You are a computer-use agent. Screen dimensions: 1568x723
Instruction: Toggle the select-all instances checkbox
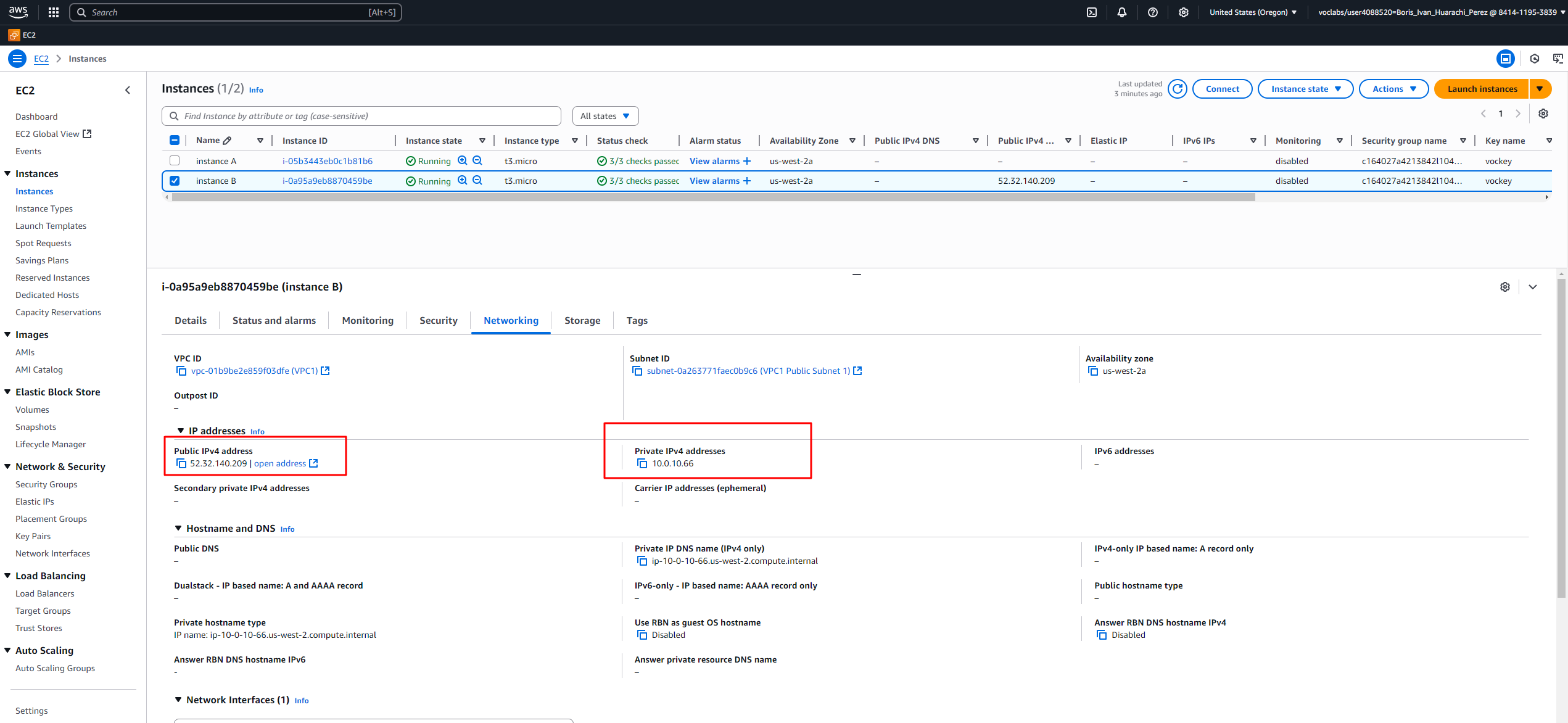175,141
